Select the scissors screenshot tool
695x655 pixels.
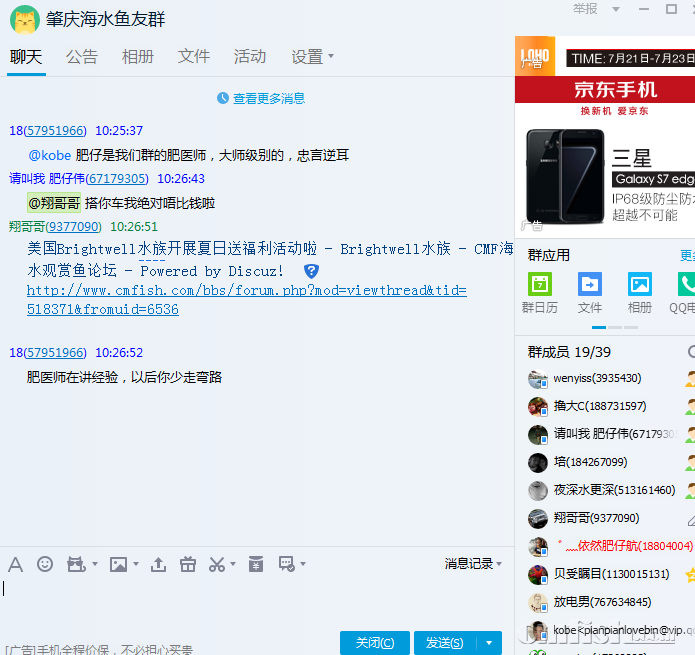click(x=217, y=564)
